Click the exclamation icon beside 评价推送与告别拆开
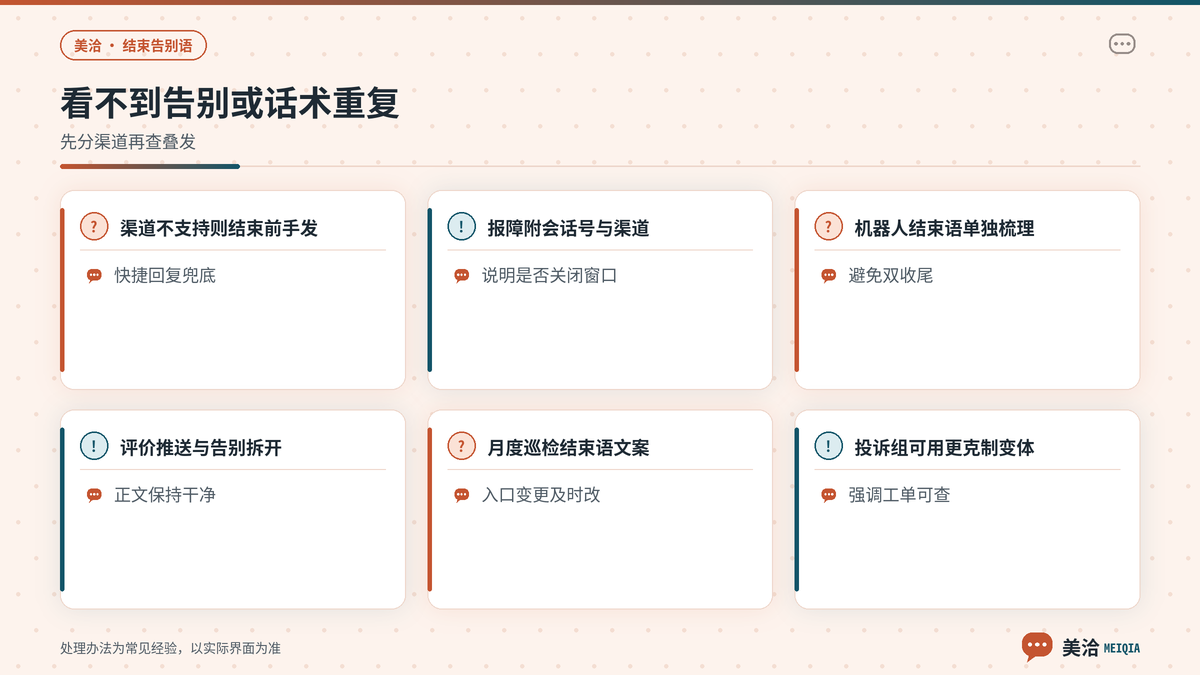 click(94, 446)
